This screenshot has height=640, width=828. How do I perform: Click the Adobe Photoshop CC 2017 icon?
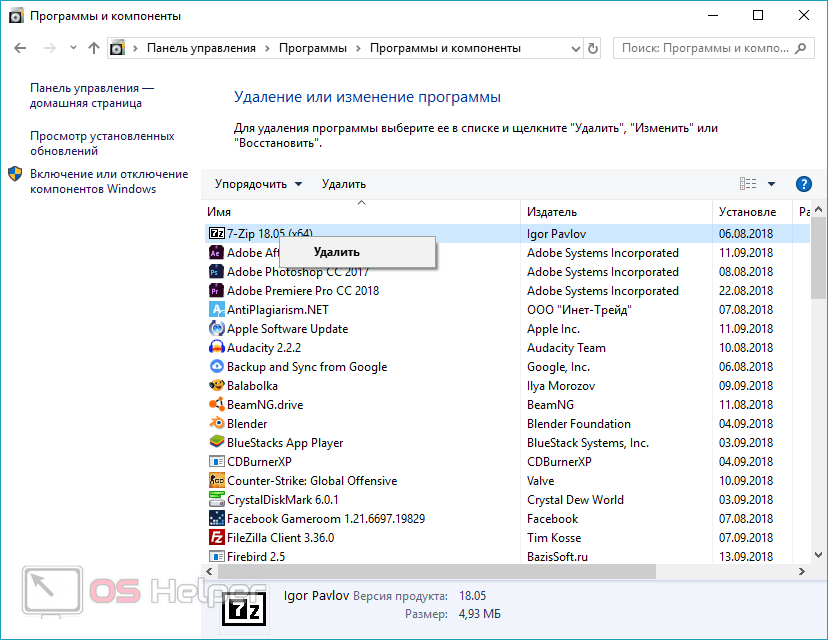[217, 271]
